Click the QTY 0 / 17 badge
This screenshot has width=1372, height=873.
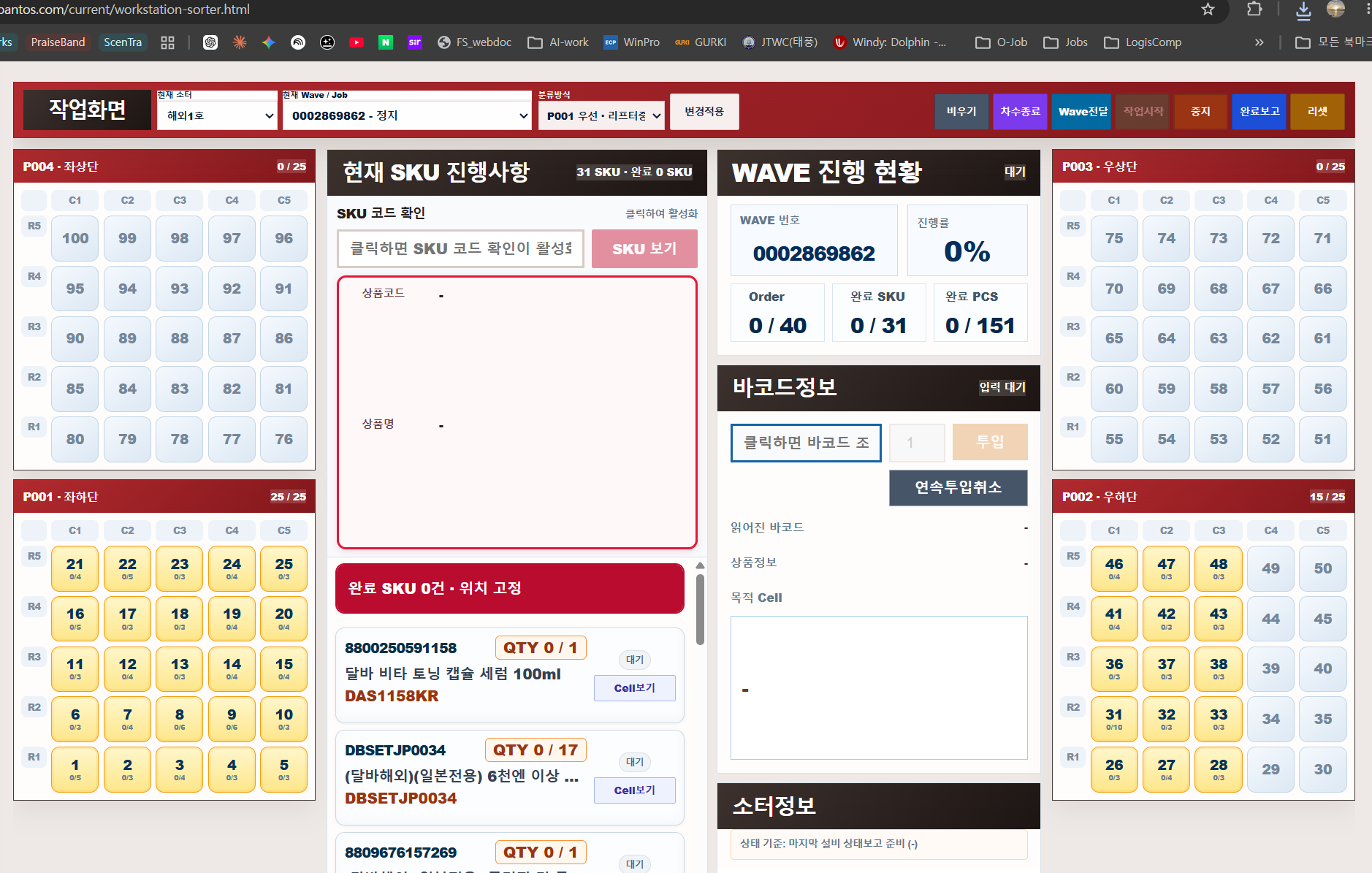click(536, 750)
